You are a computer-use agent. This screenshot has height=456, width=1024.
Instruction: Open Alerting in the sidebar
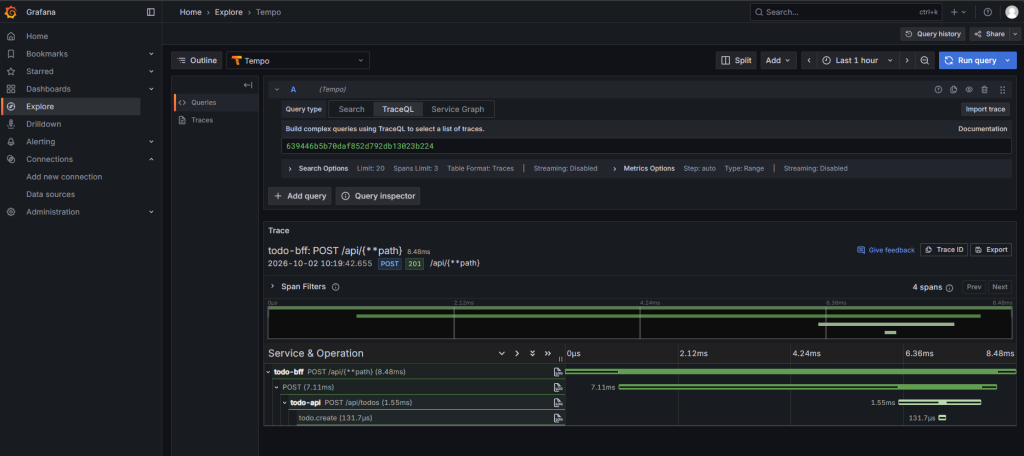(40, 142)
